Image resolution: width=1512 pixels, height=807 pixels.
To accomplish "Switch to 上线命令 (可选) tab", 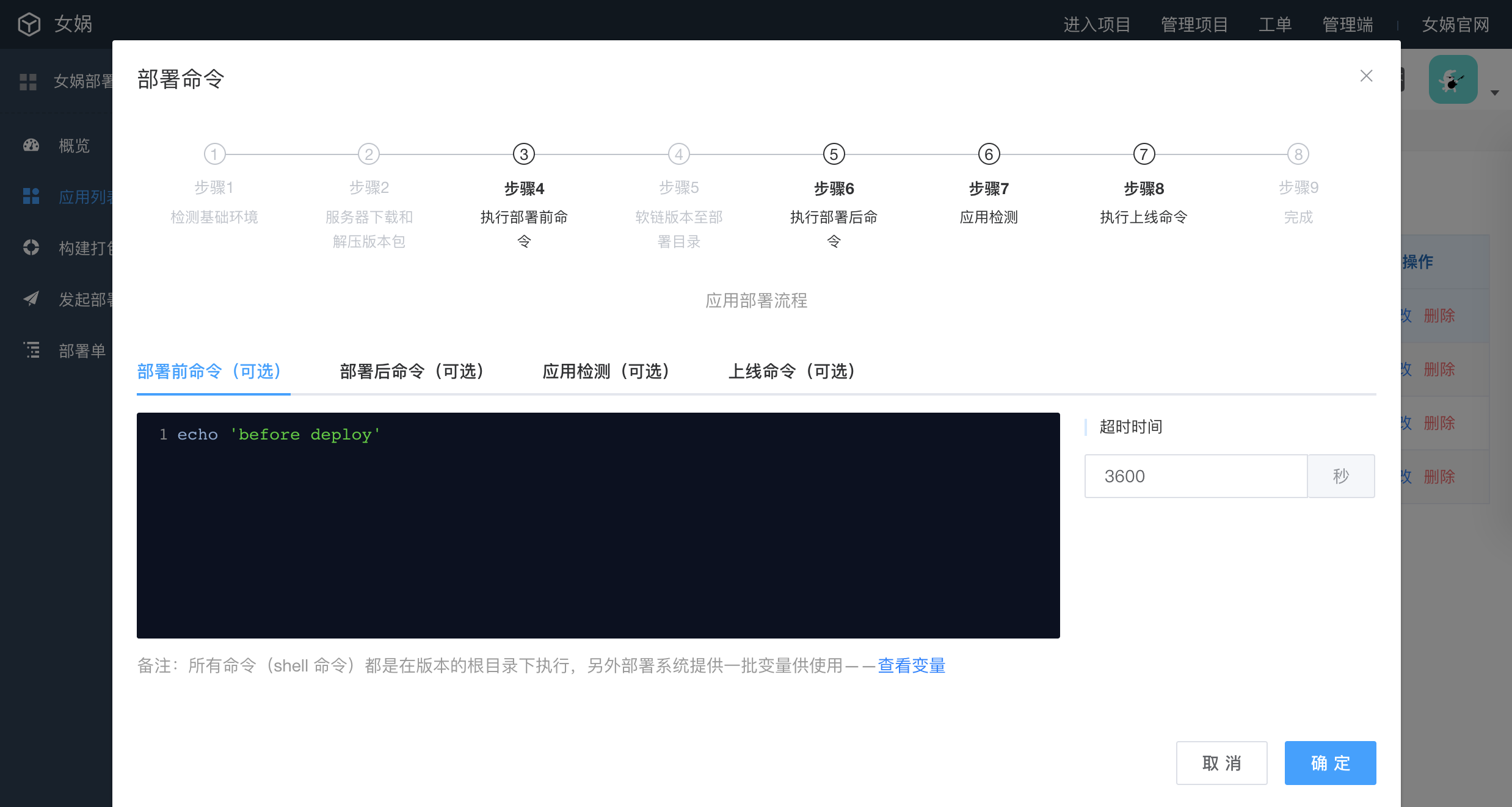I will click(x=792, y=371).
